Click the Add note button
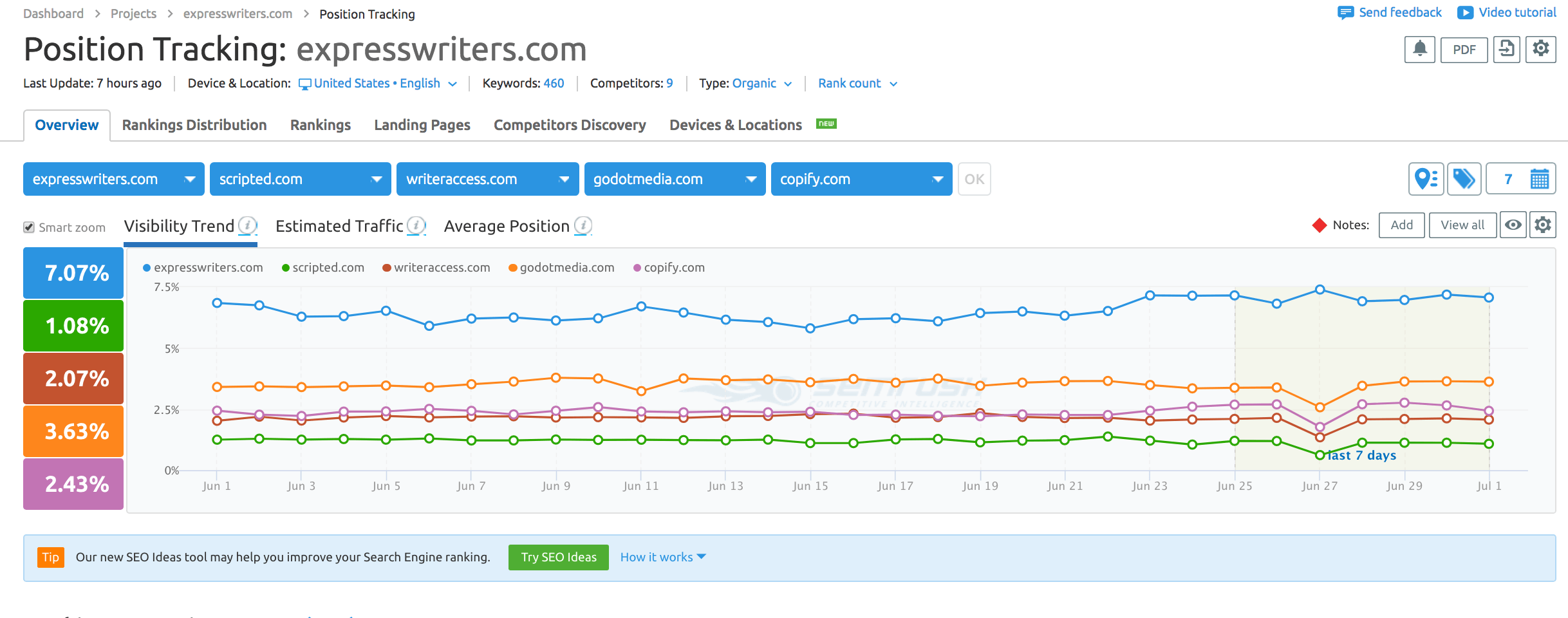This screenshot has width=1568, height=618. tap(1401, 225)
